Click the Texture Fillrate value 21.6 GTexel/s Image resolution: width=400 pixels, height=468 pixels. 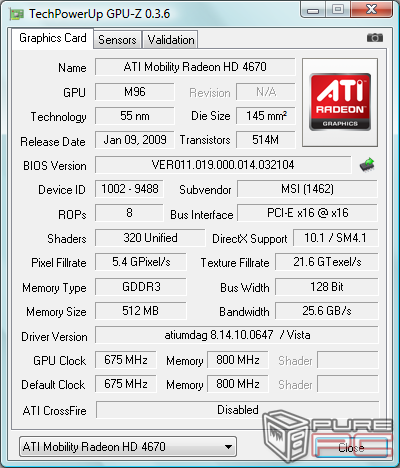coord(327,262)
